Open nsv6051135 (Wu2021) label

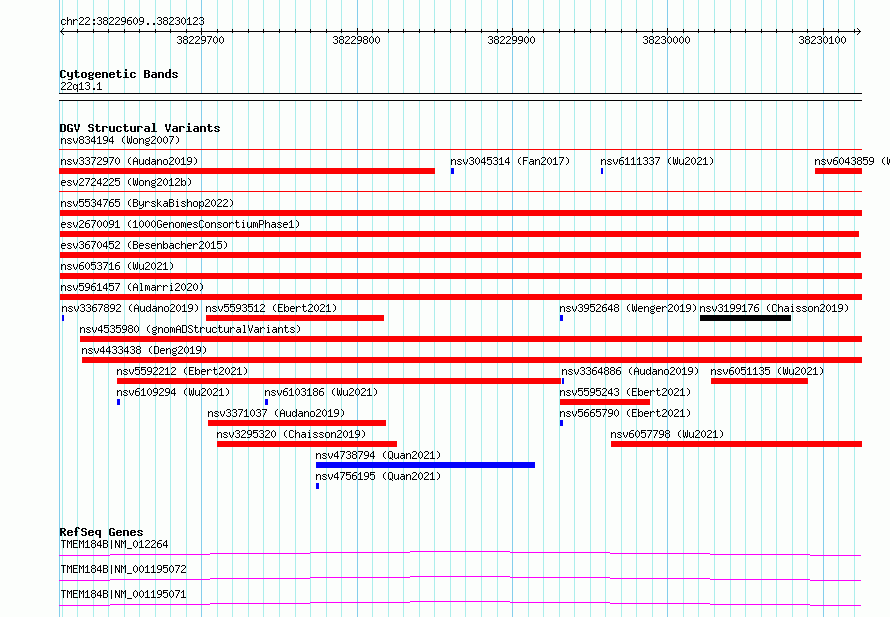[767, 371]
